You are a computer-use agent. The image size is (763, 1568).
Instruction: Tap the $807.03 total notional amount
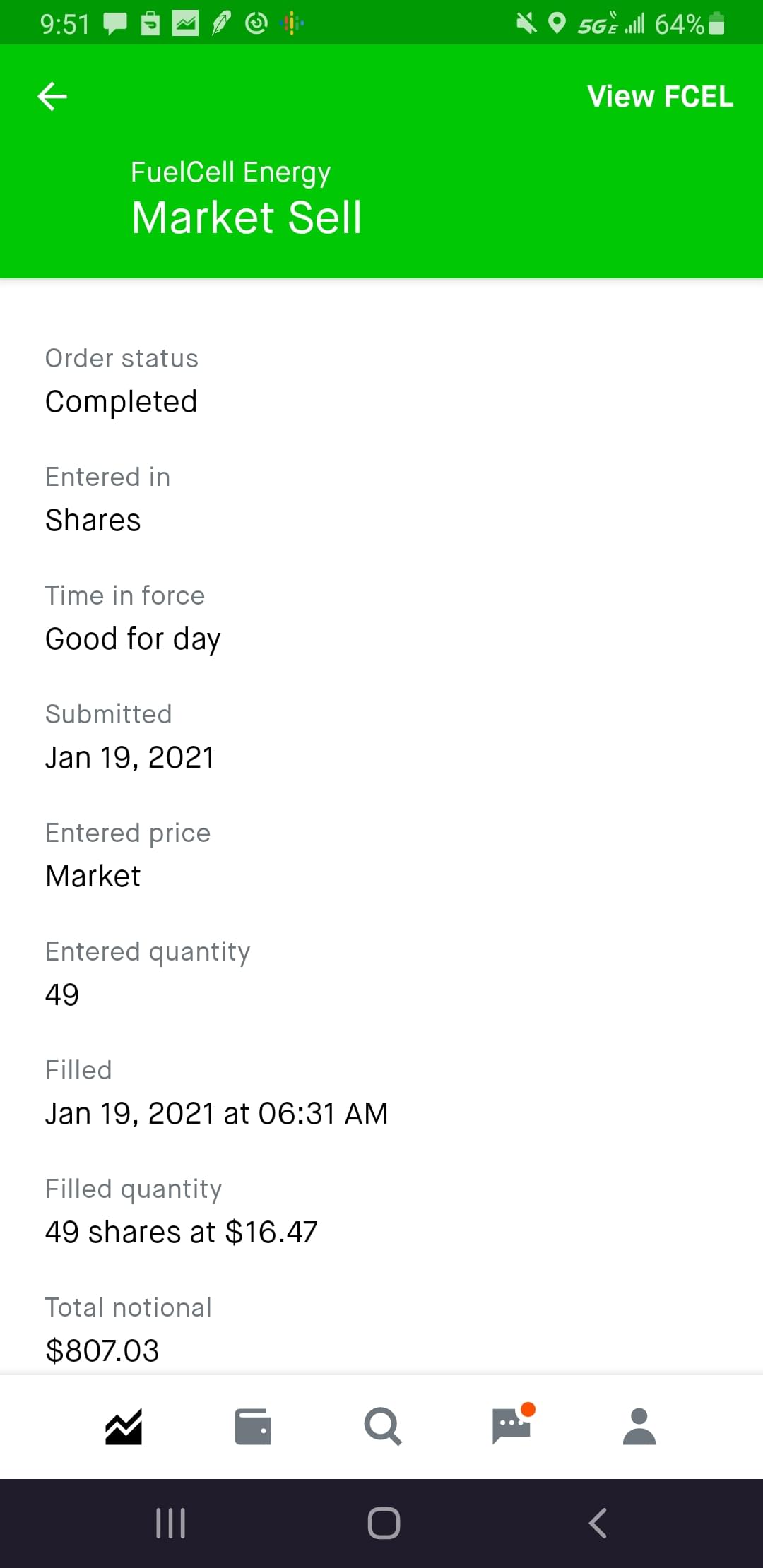pyautogui.click(x=102, y=1350)
